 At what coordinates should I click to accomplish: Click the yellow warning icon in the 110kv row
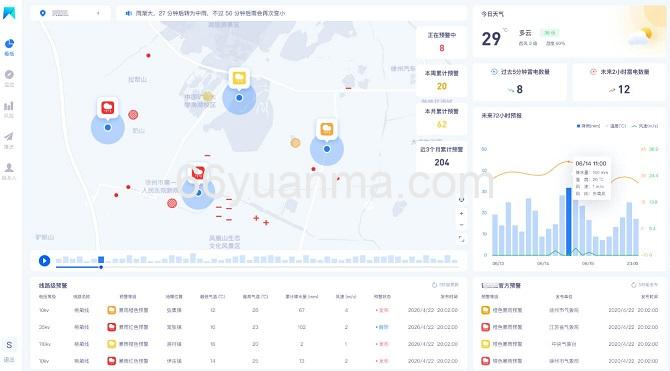tap(112, 344)
